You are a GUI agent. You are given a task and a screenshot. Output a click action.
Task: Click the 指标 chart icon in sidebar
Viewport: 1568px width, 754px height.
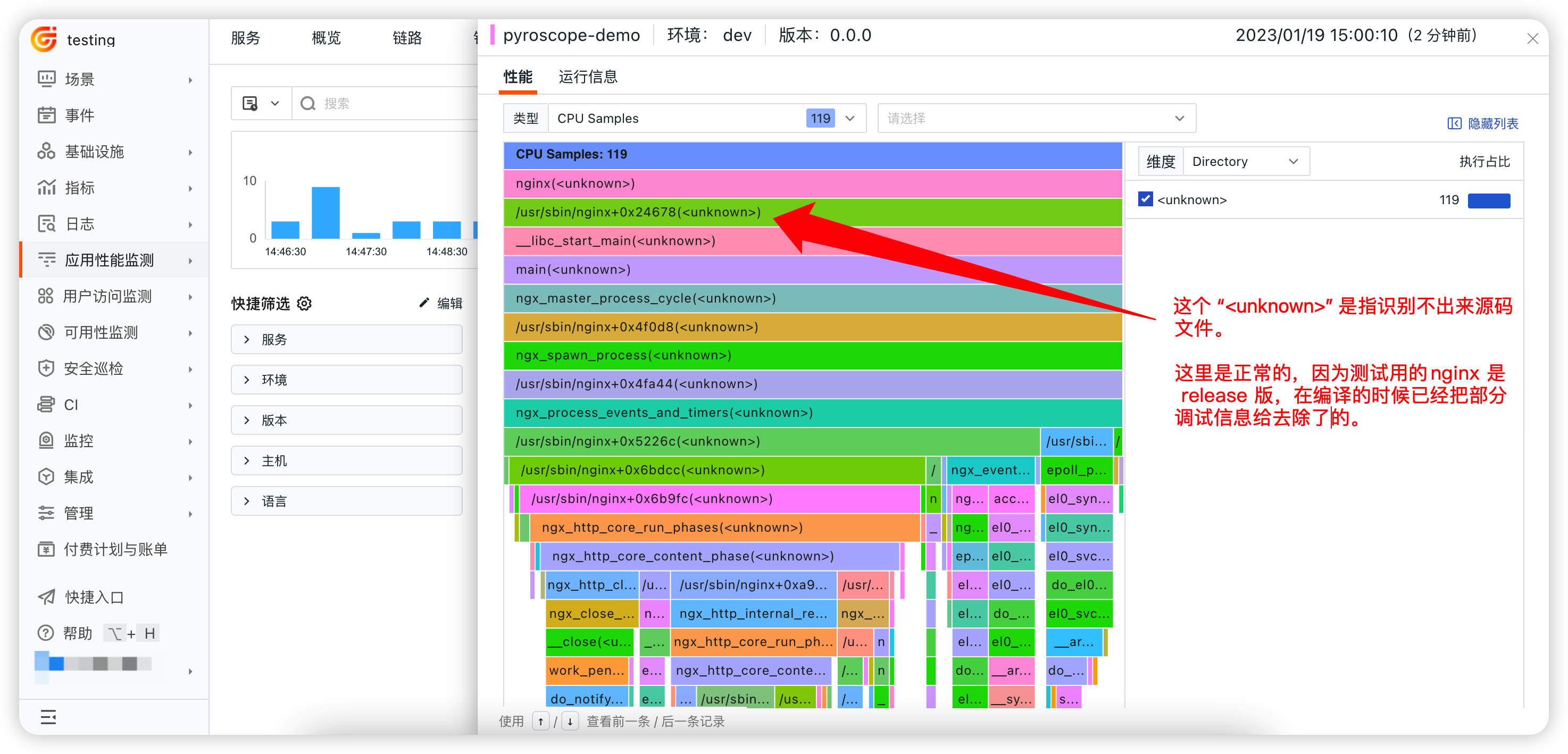tap(46, 187)
